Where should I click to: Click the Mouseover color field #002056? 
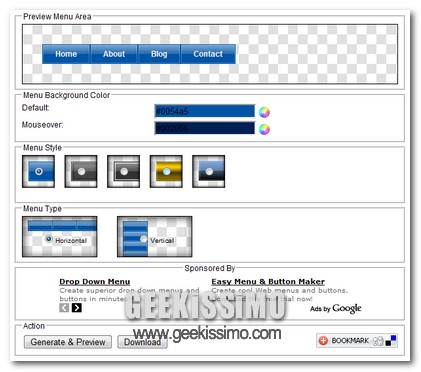(x=205, y=128)
